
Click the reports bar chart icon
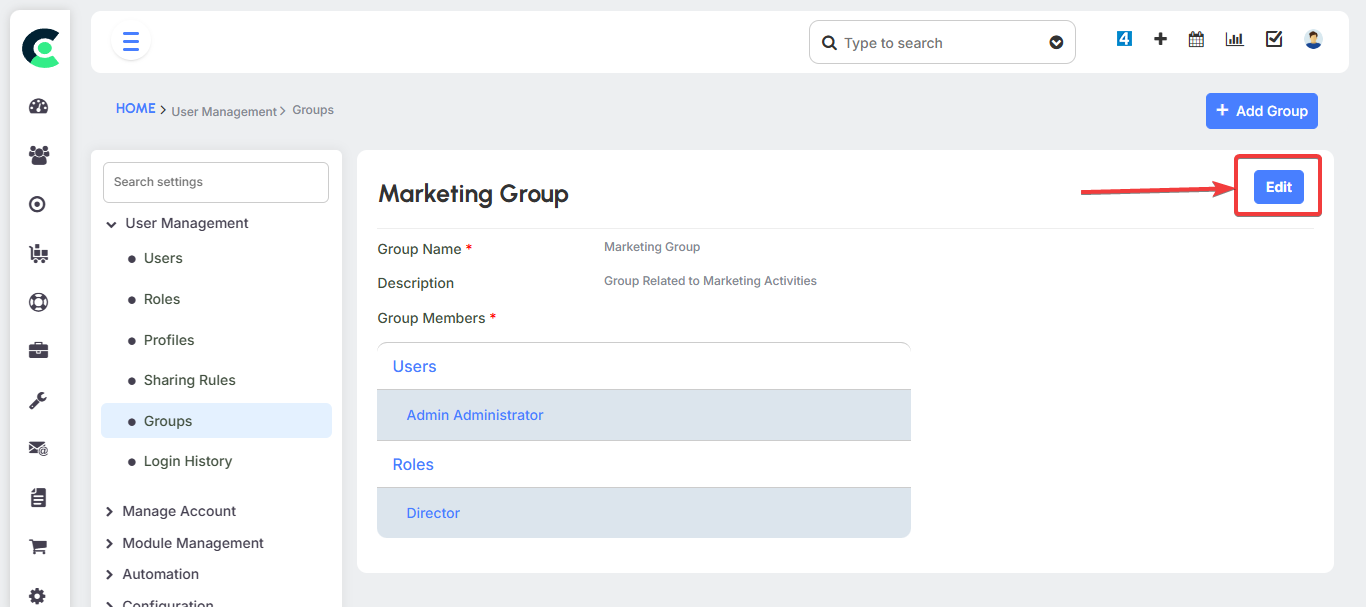tap(1235, 40)
